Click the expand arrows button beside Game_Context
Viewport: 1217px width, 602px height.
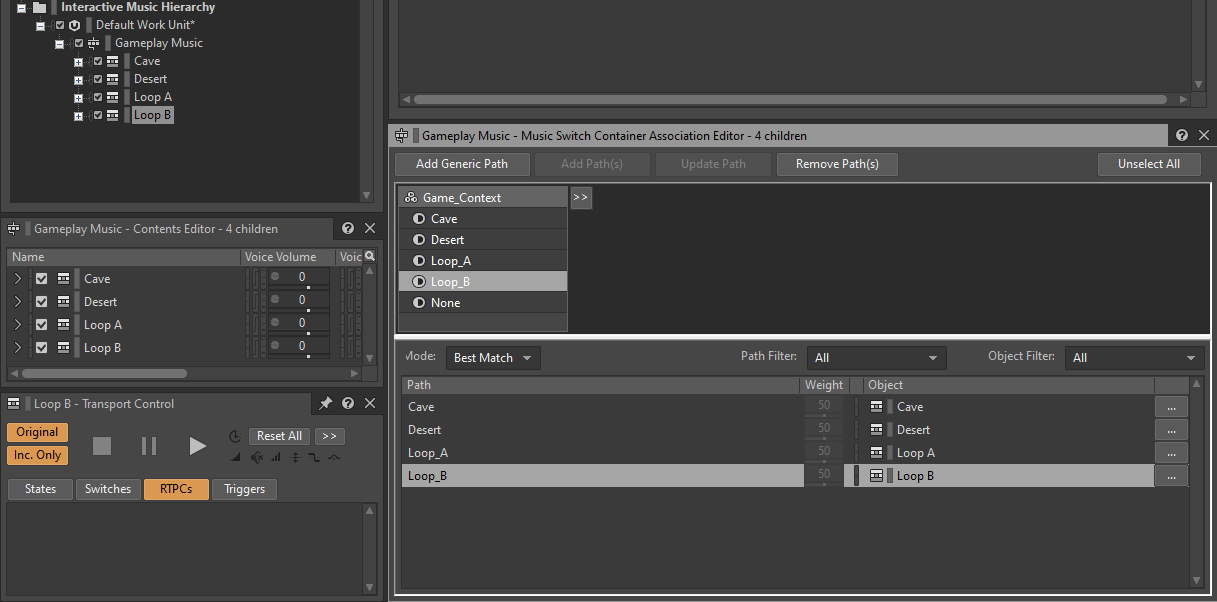581,198
